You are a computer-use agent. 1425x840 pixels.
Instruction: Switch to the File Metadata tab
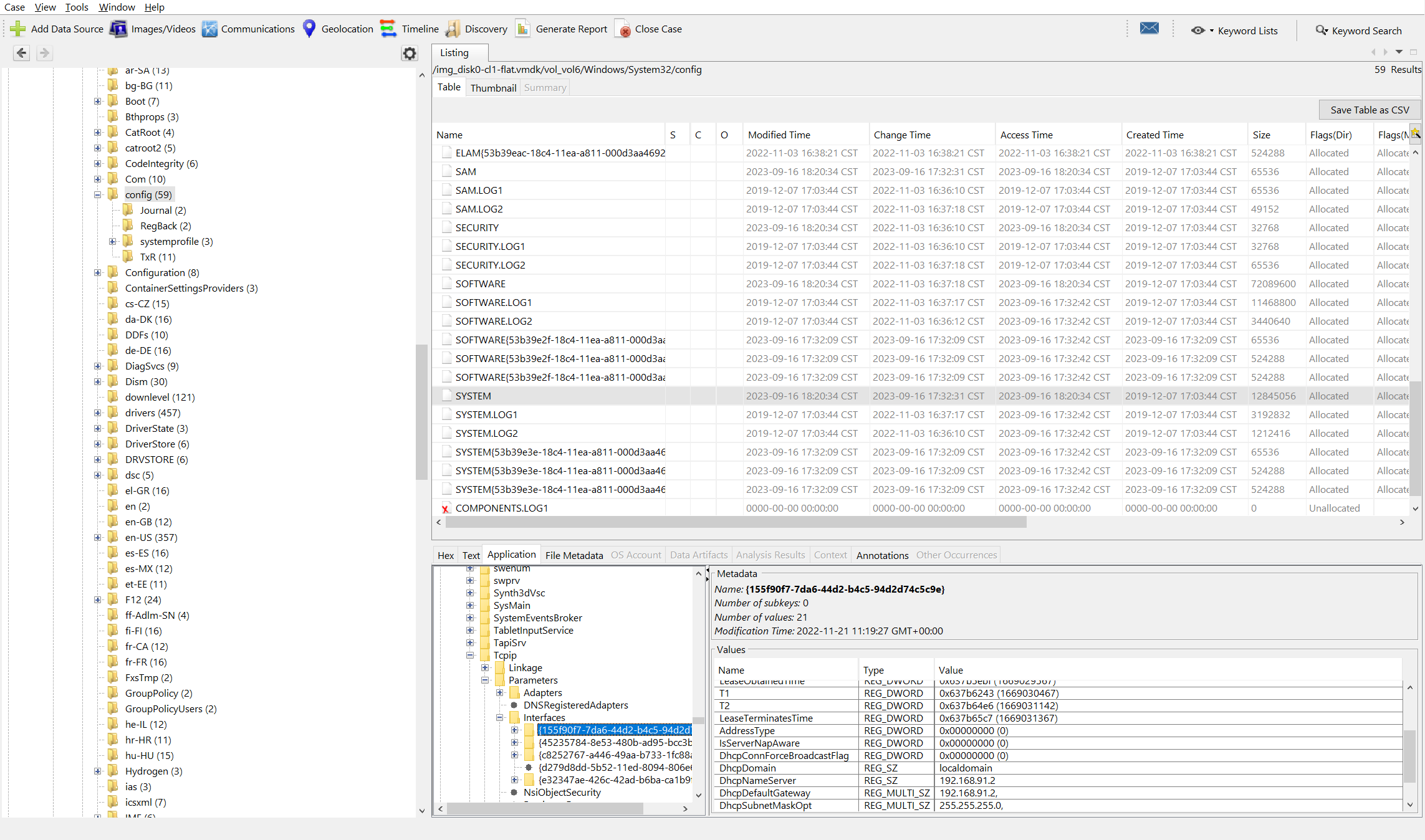[x=574, y=555]
